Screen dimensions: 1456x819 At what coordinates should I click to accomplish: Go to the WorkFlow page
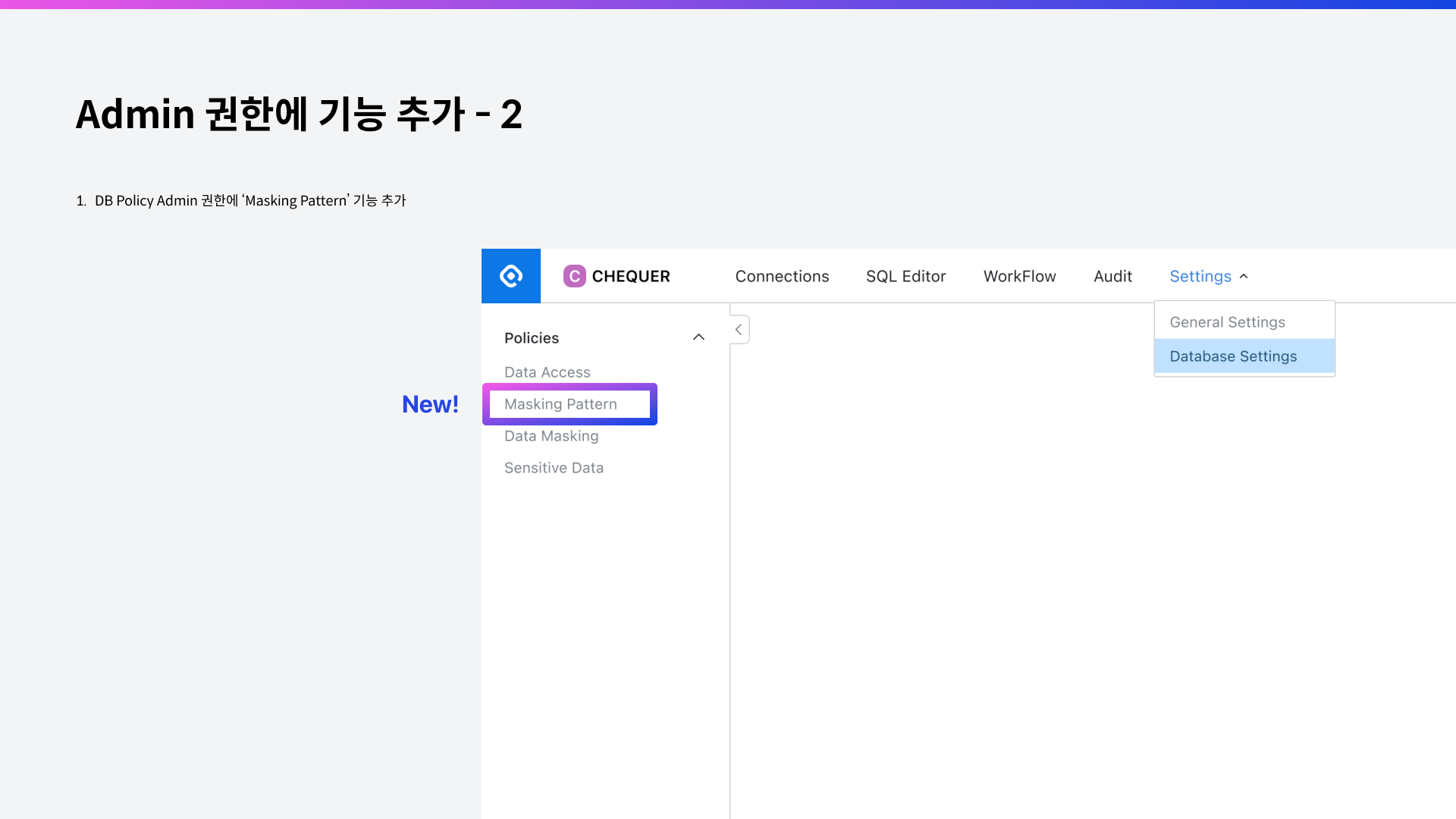click(x=1019, y=277)
